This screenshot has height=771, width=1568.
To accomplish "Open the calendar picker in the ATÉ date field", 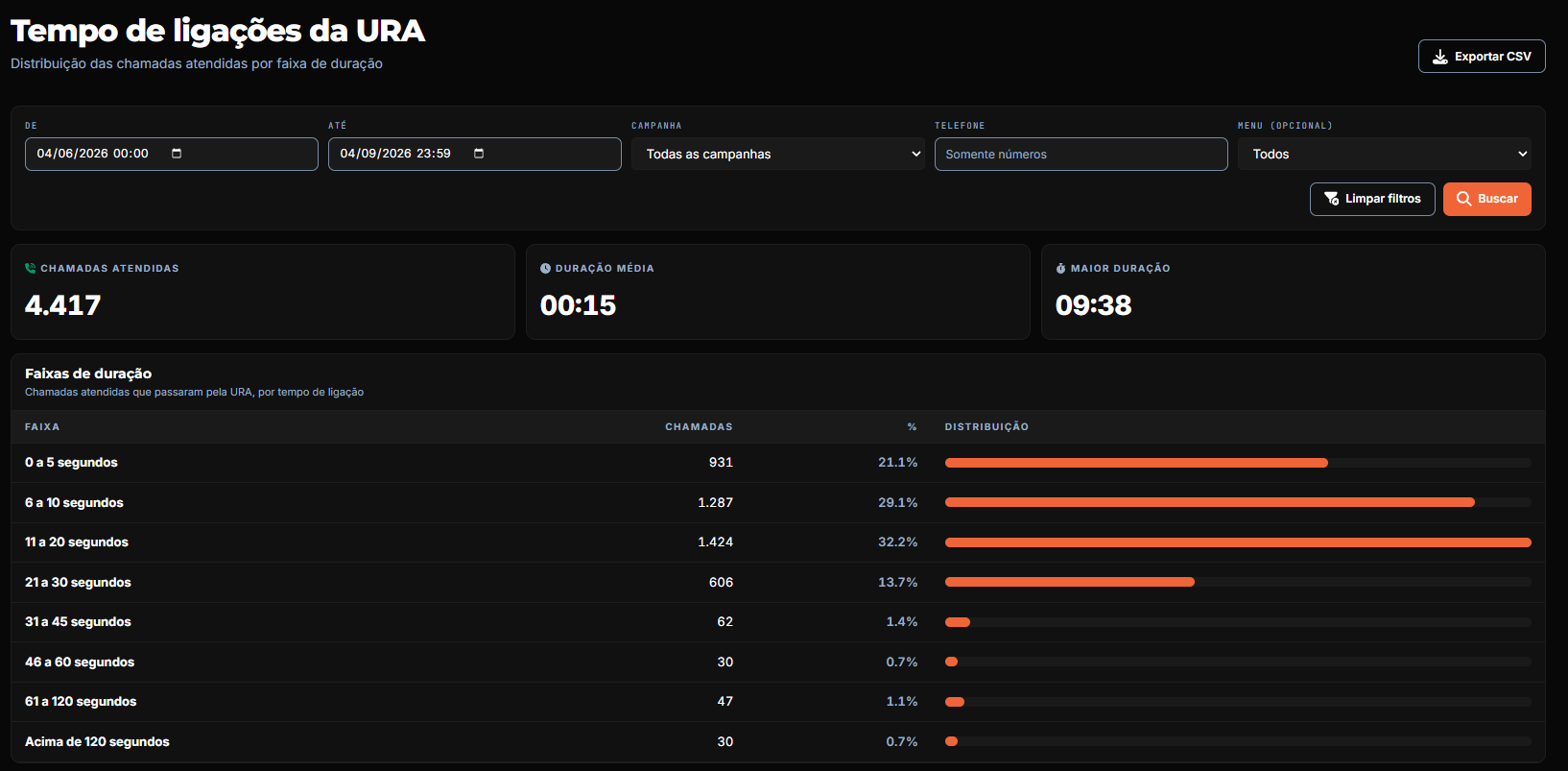I will [479, 154].
